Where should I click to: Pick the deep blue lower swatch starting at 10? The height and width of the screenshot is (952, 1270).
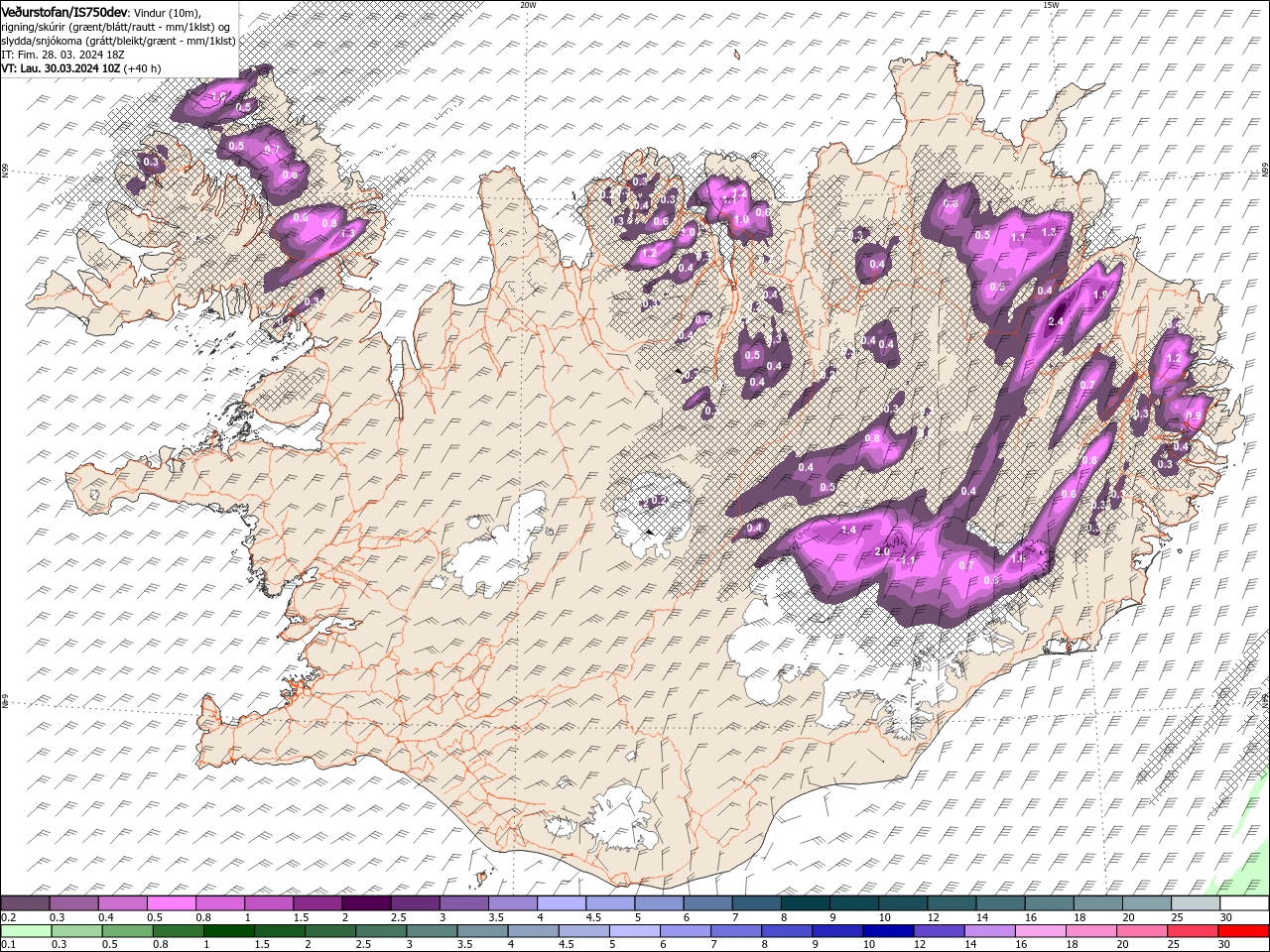tap(889, 930)
